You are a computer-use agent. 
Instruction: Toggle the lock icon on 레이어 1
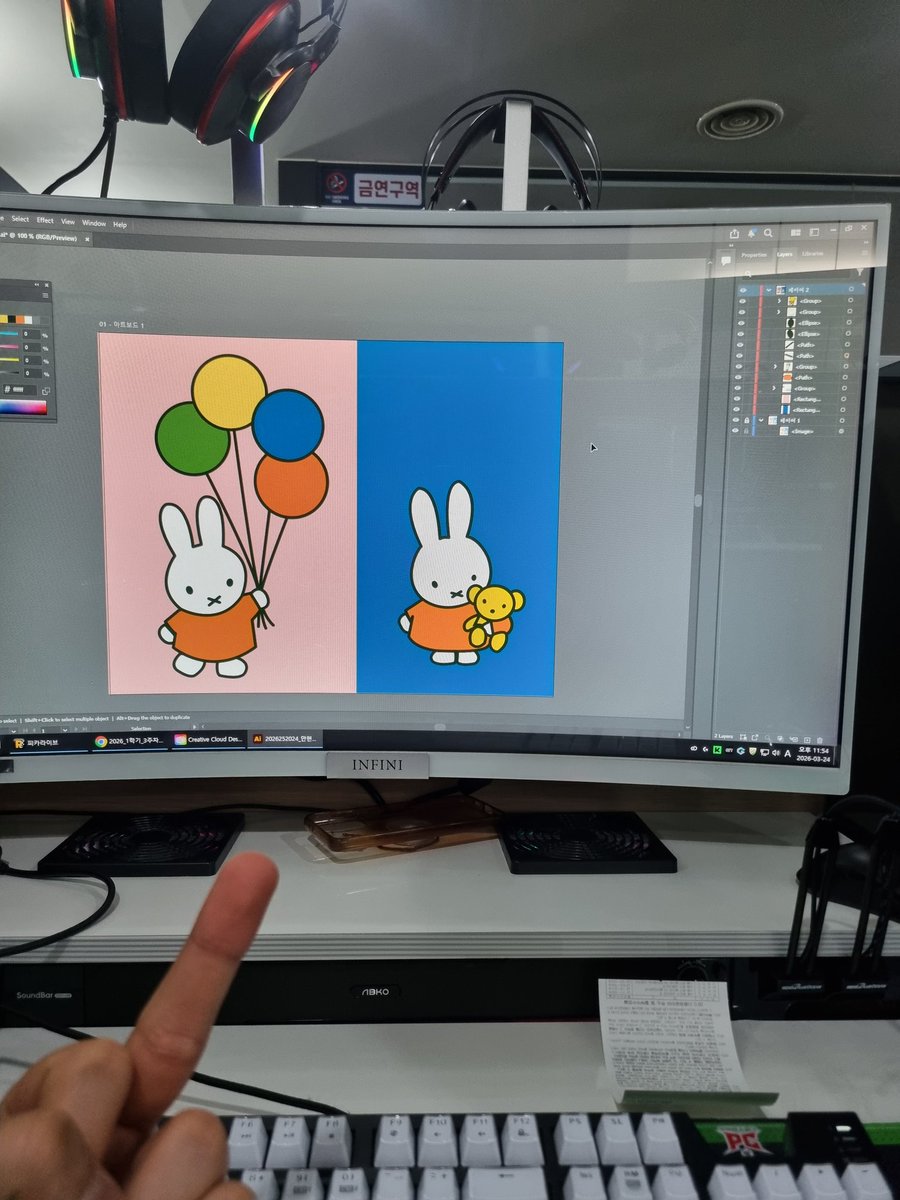746,420
